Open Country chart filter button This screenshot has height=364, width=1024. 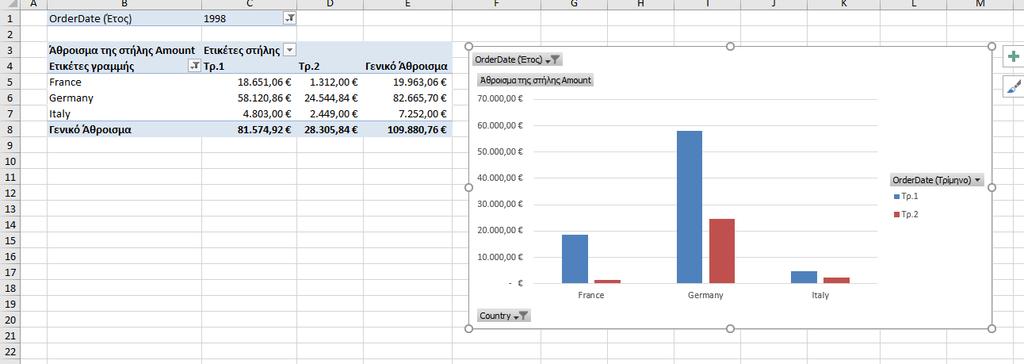point(503,316)
